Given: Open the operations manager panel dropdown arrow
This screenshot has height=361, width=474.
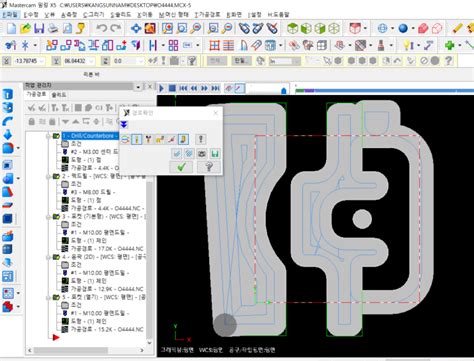Looking at the screenshot, I should point(138,87).
